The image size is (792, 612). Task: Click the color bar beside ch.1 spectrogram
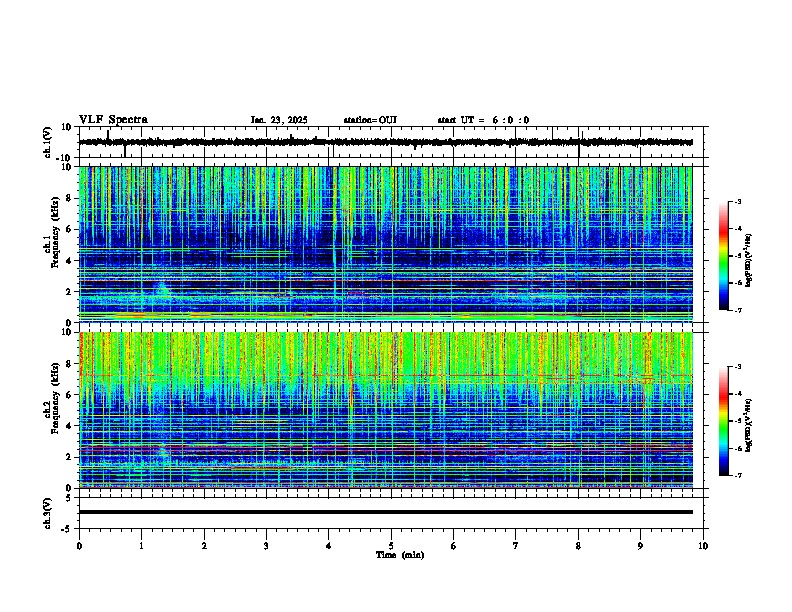[x=724, y=256]
